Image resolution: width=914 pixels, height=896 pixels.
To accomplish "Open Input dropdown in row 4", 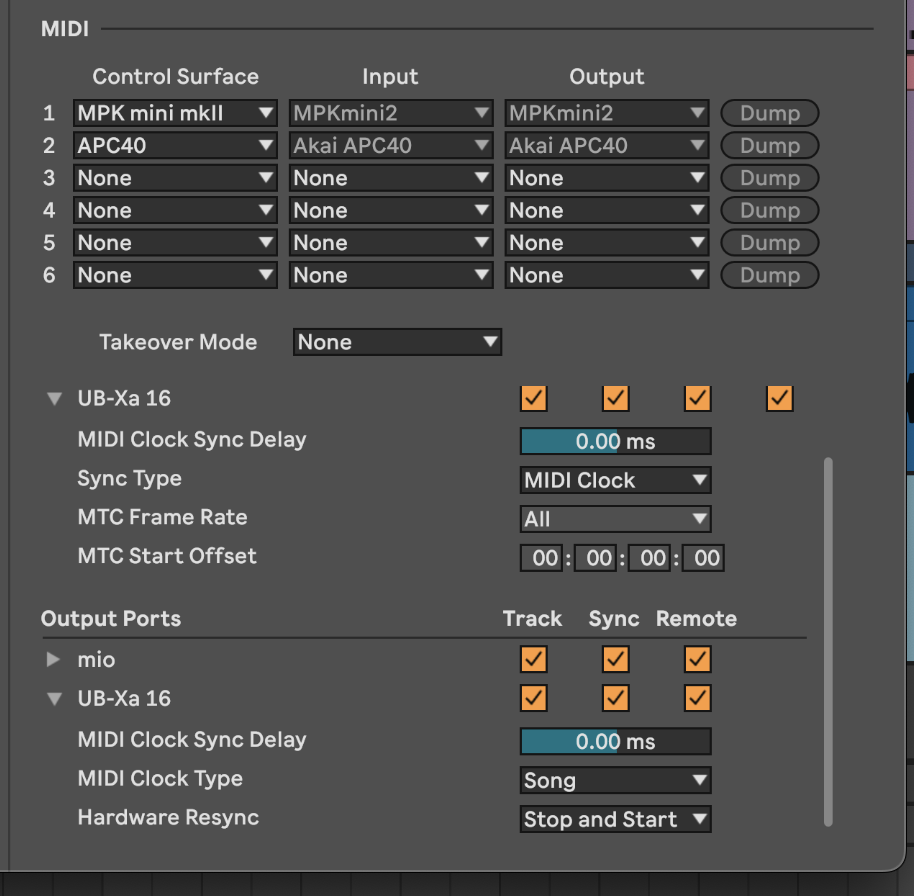I will (x=391, y=210).
